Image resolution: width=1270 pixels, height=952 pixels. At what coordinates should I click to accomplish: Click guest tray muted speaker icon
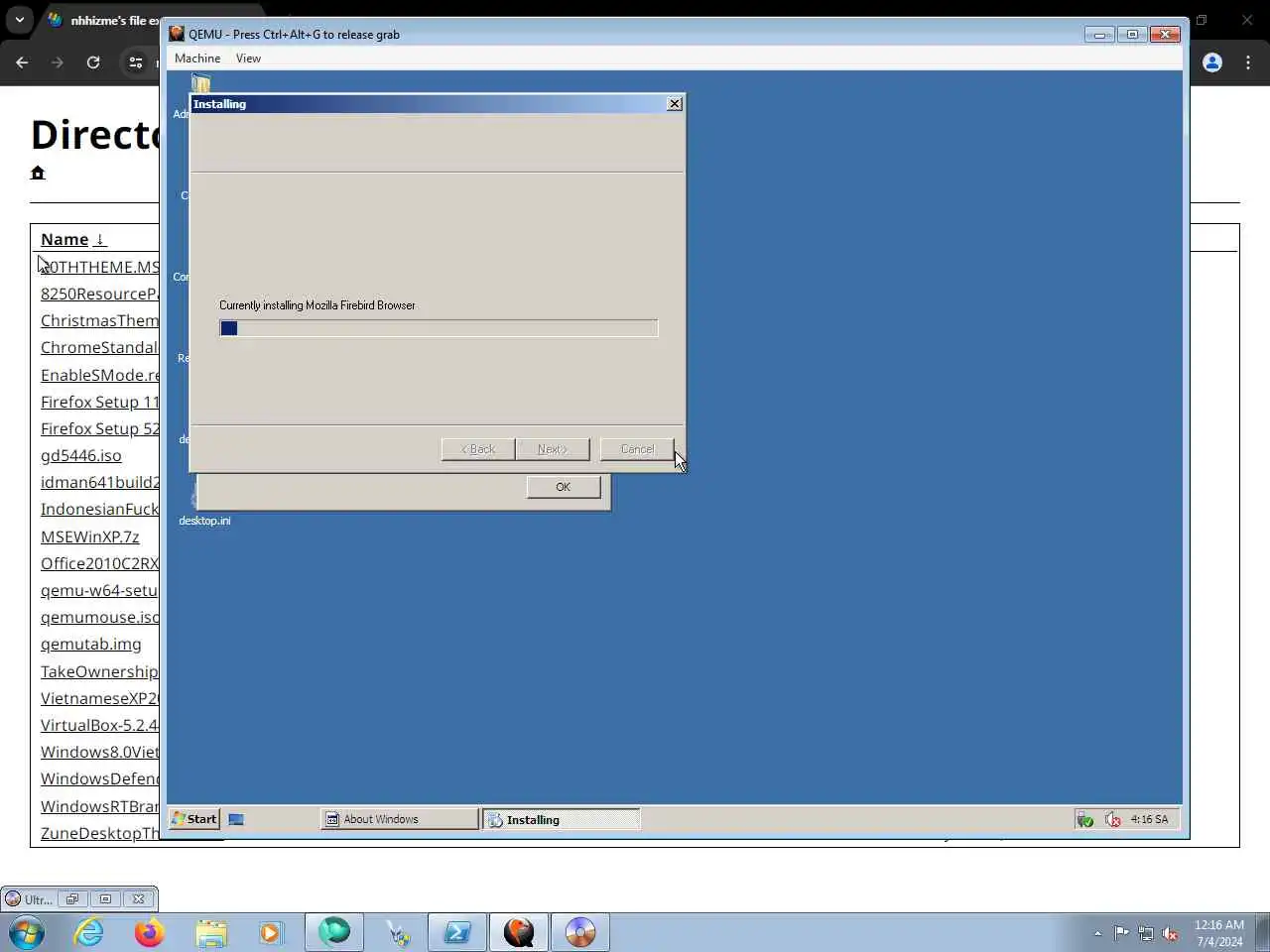click(x=1113, y=819)
